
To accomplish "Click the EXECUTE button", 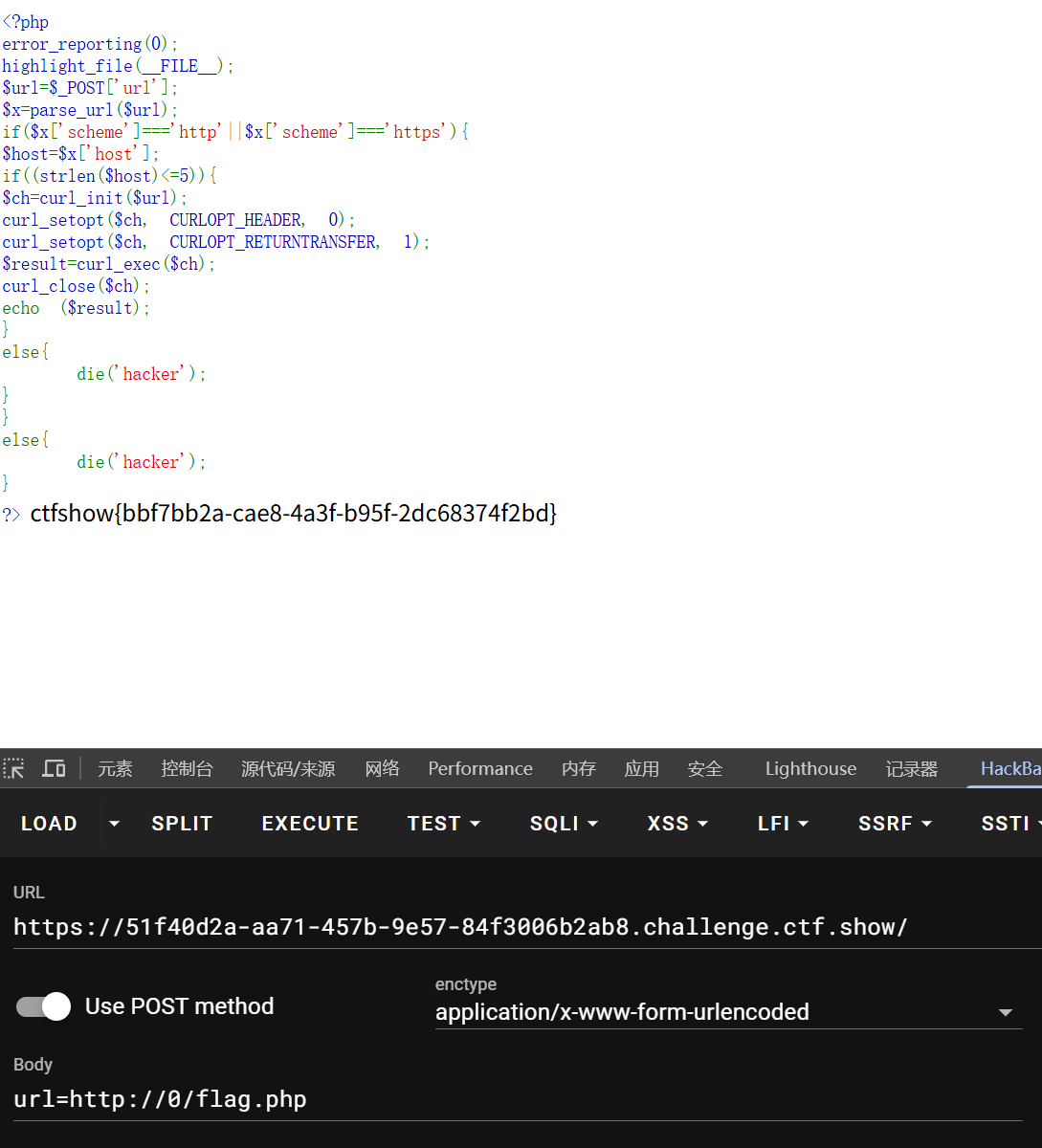I will [310, 824].
